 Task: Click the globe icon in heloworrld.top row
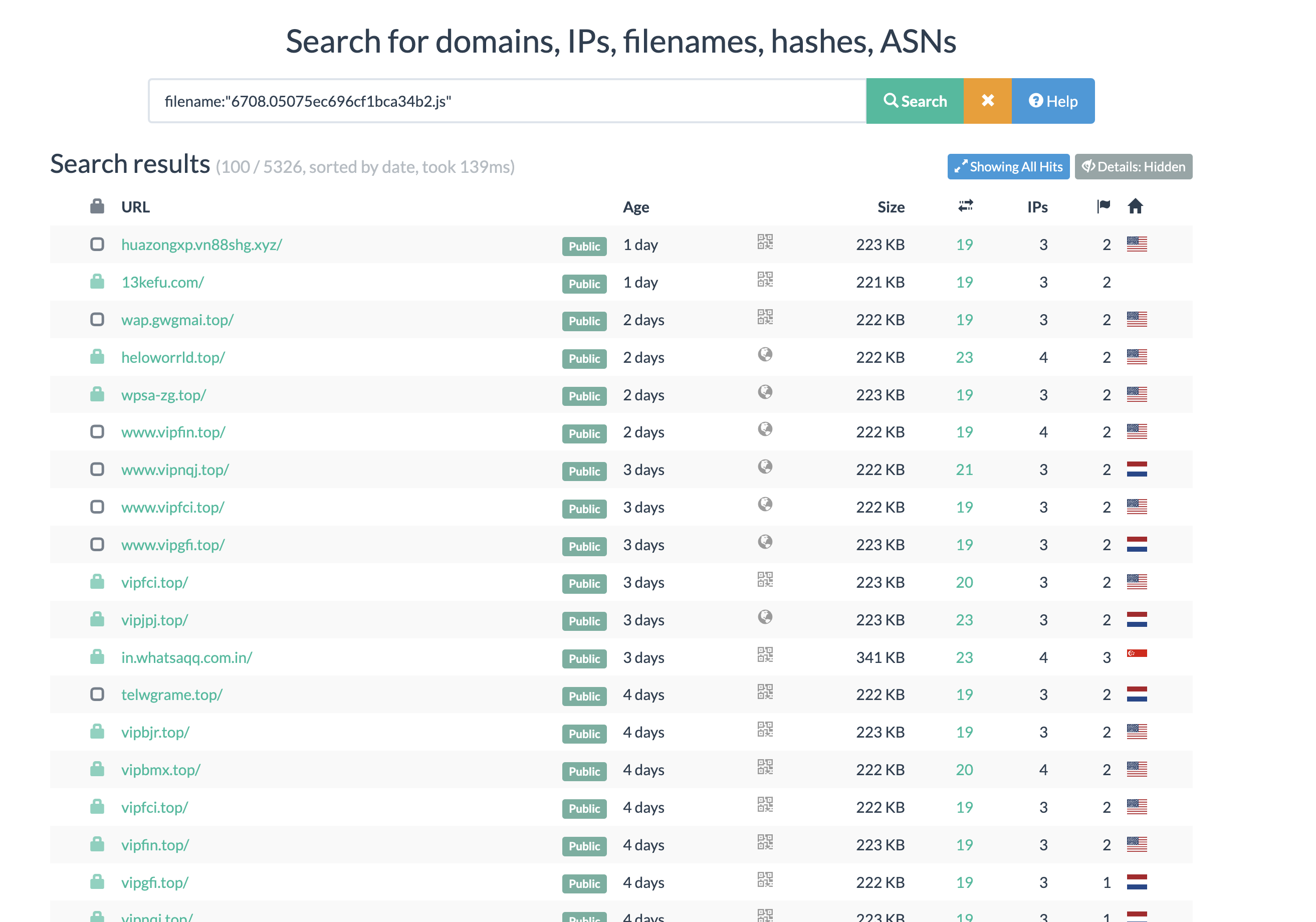coord(765,355)
